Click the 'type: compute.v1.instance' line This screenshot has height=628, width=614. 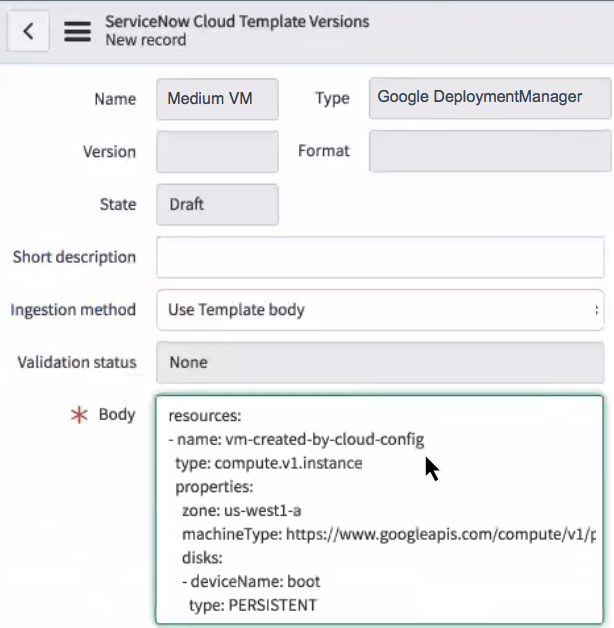point(269,463)
